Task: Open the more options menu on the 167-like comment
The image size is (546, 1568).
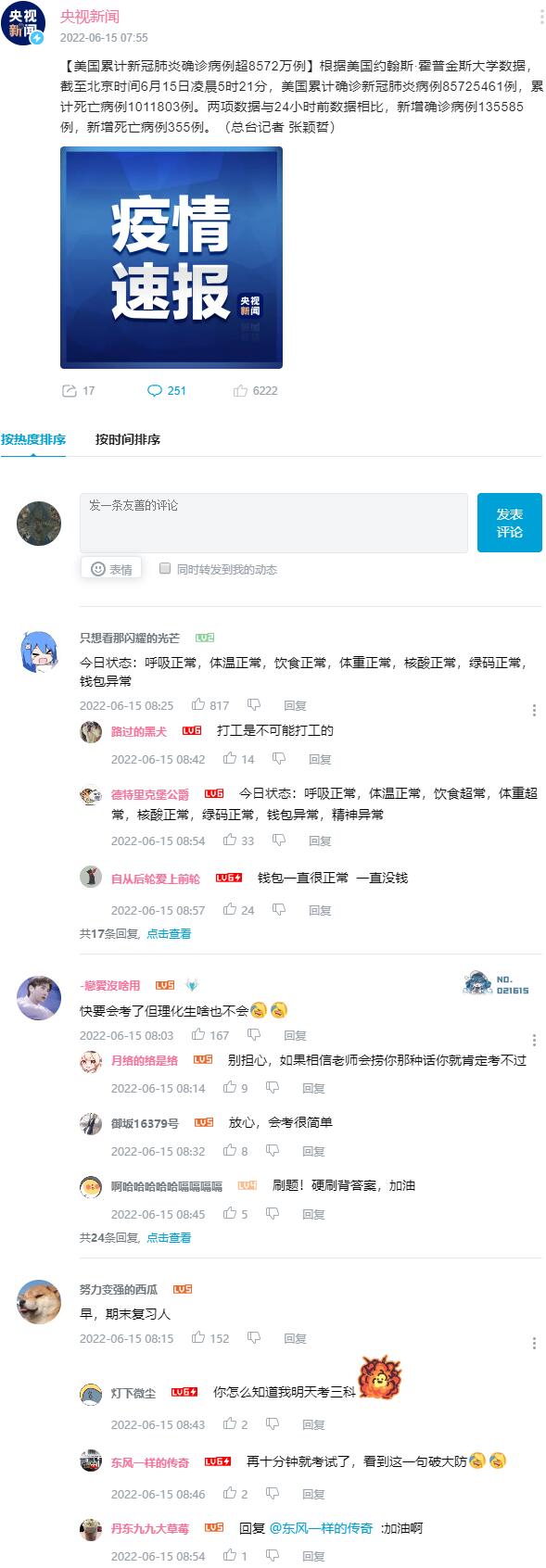Action: 534,1040
